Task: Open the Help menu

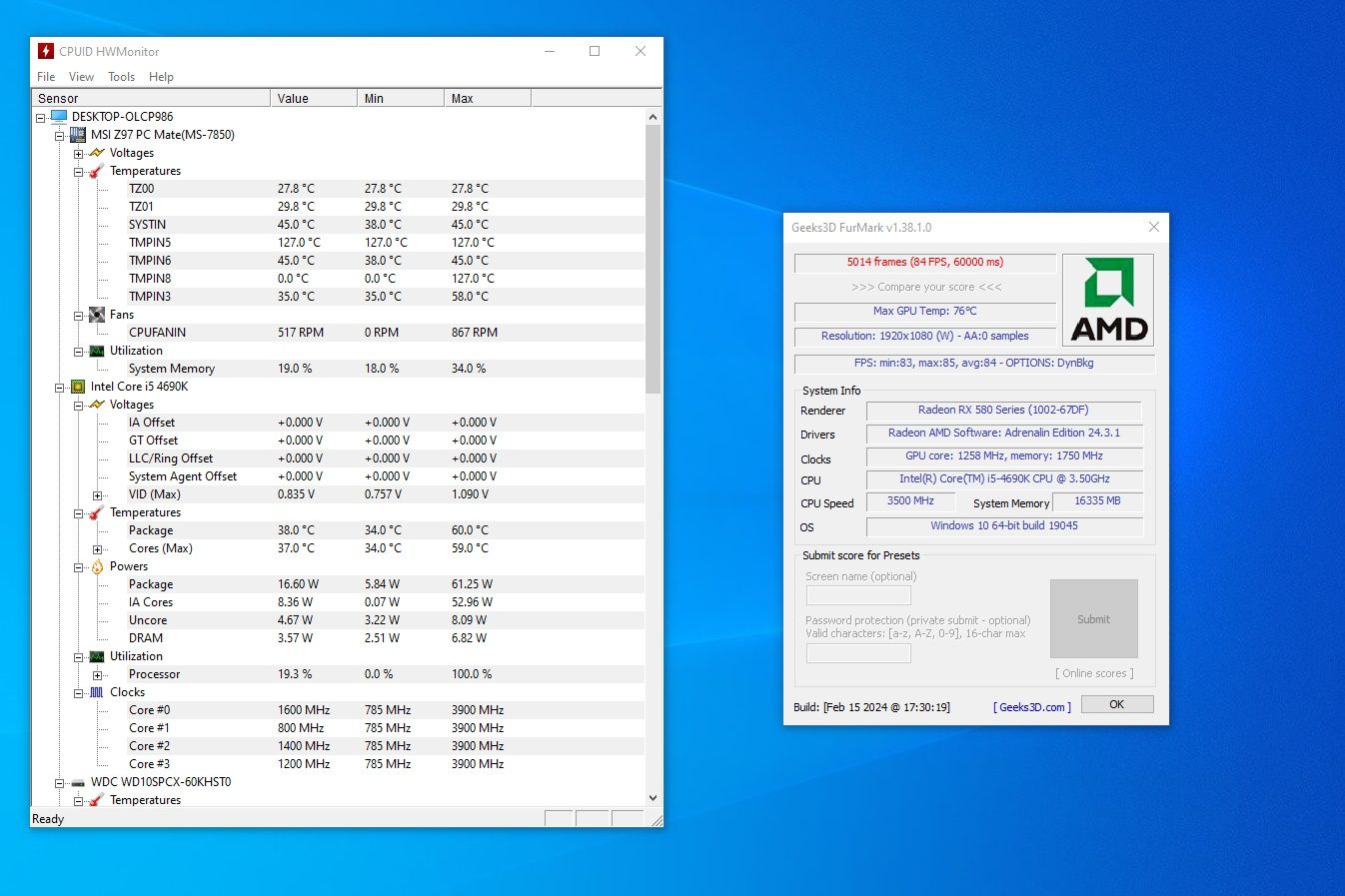Action: pos(161,77)
